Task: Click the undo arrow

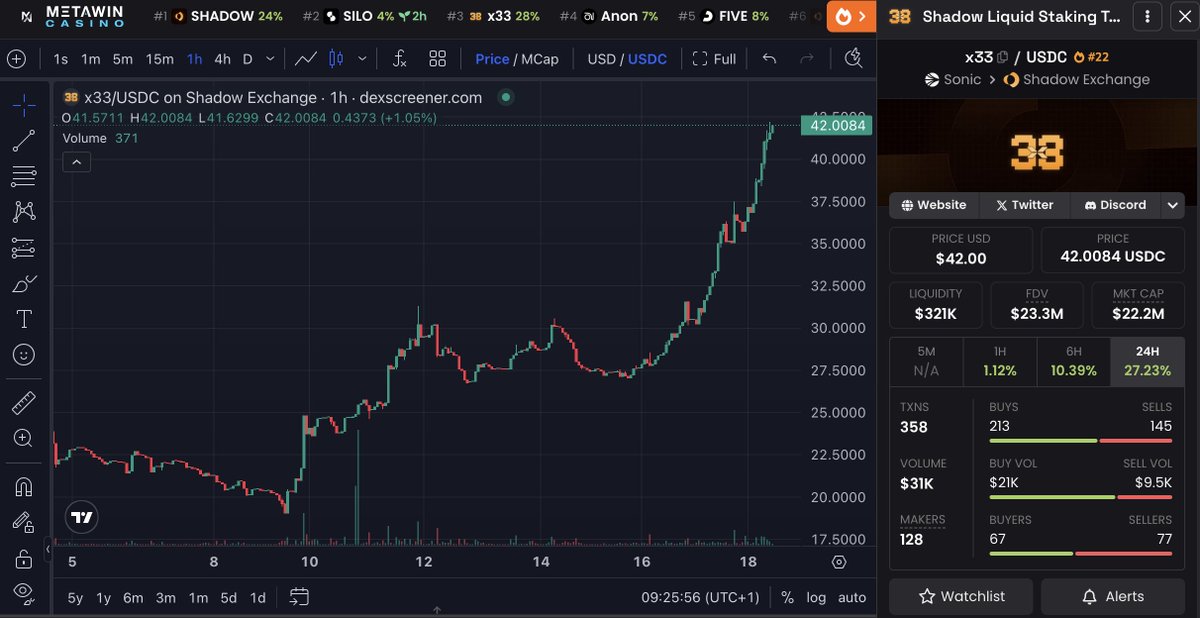Action: (769, 59)
